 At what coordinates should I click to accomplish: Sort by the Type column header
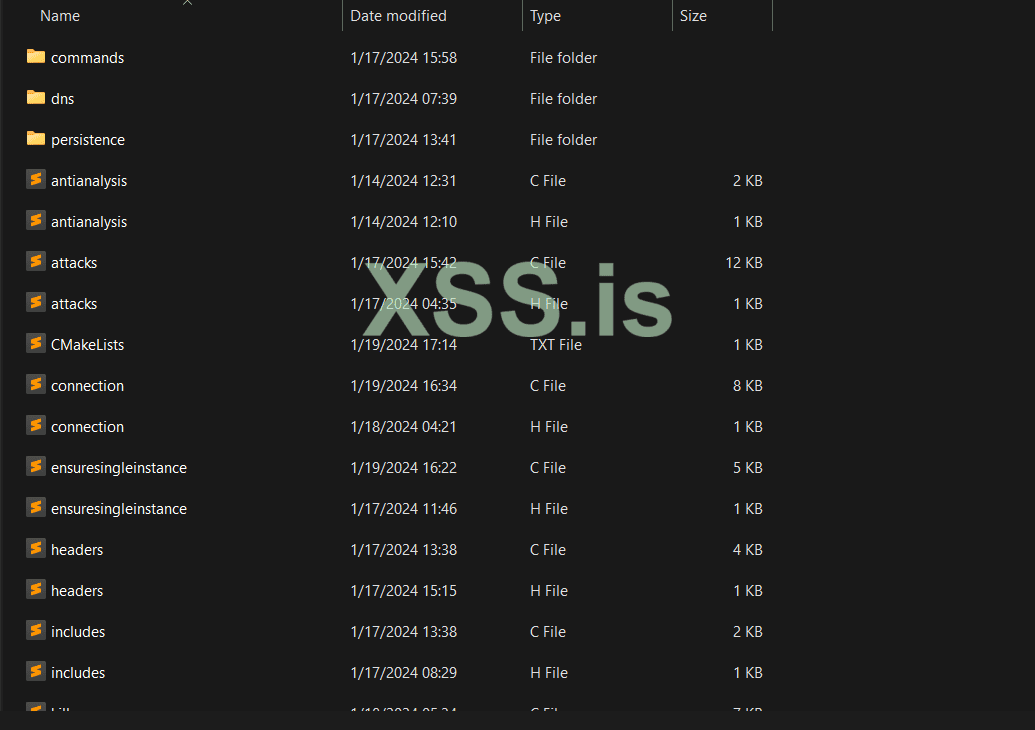[x=545, y=16]
